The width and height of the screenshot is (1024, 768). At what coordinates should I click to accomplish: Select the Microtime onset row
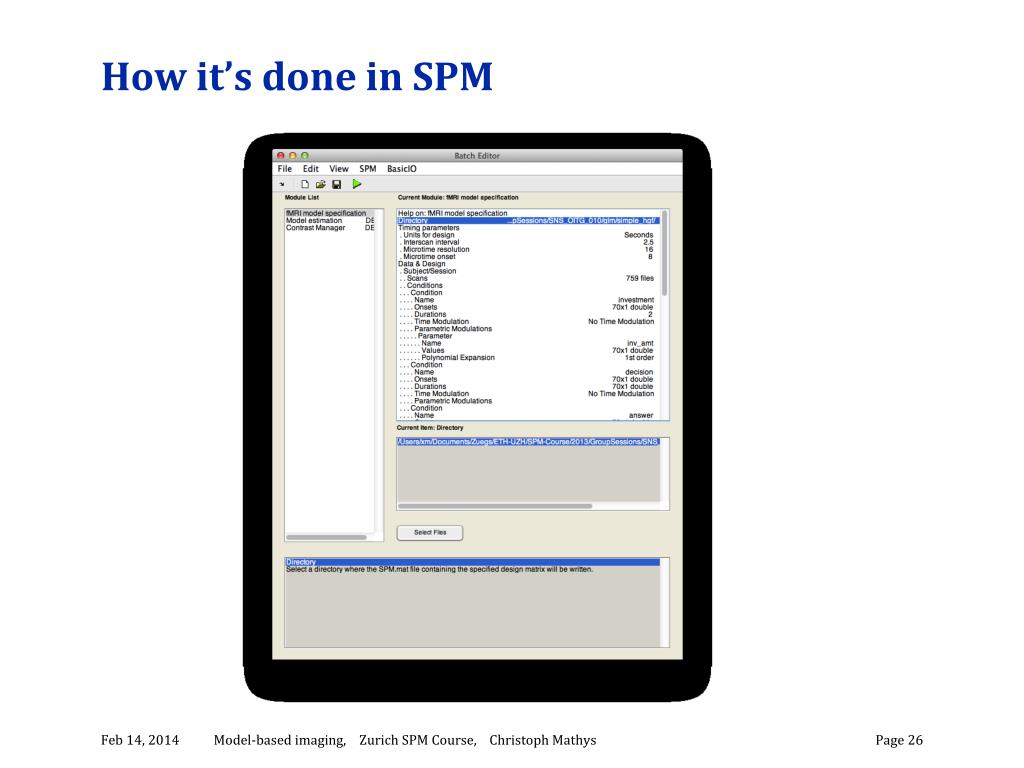tap(528, 257)
